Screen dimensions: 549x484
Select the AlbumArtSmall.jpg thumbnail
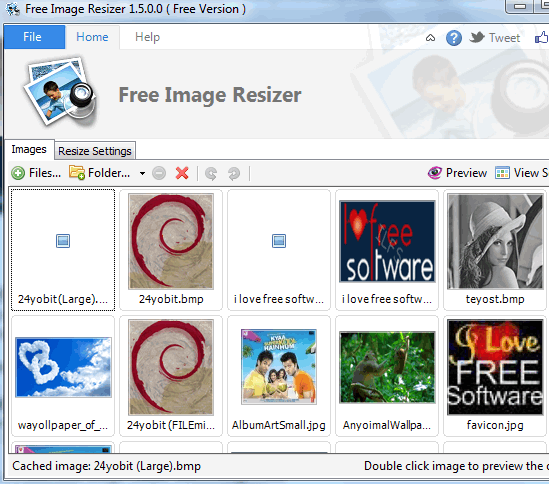(279, 376)
